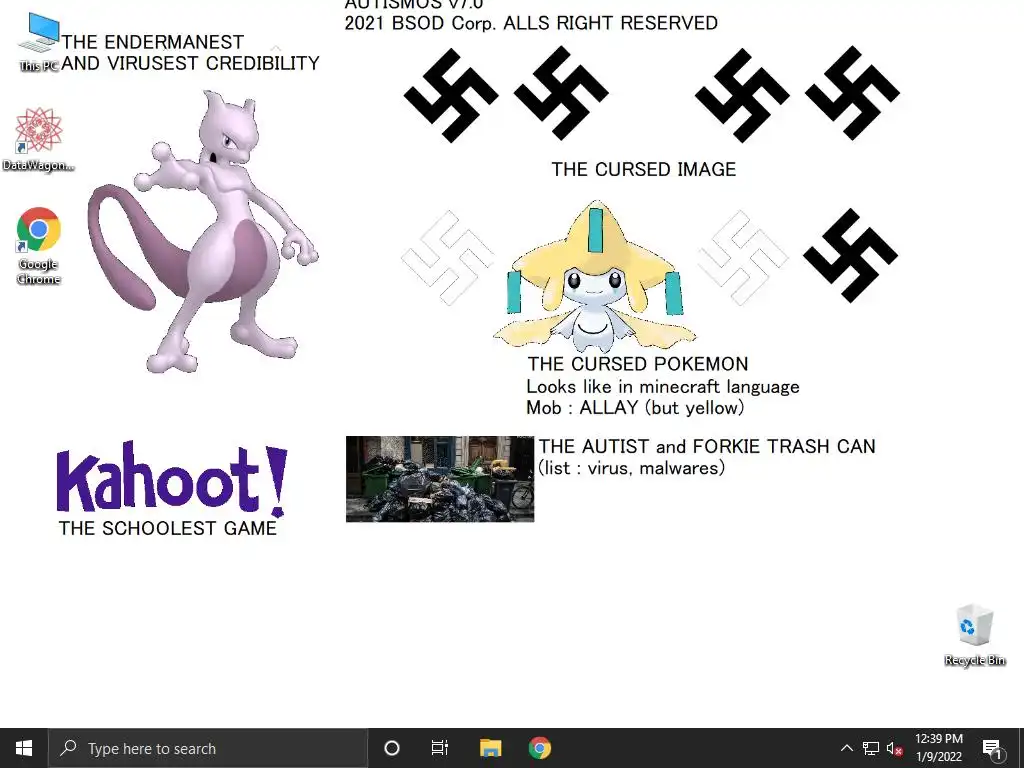1024x768 pixels.
Task: Select the Google Chrome desktop shortcut
Action: (39, 246)
